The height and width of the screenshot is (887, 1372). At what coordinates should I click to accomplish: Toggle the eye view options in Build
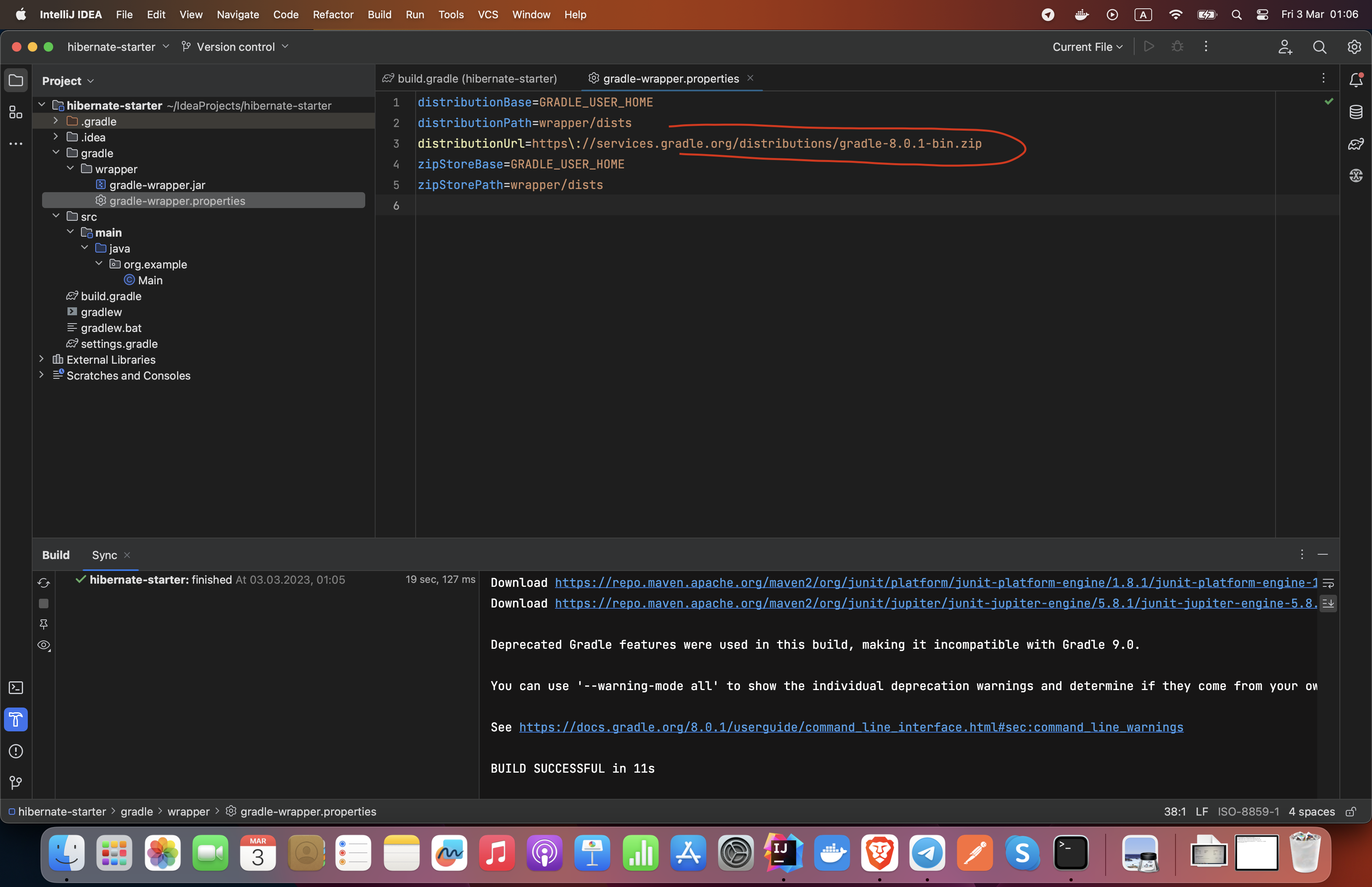(x=44, y=645)
